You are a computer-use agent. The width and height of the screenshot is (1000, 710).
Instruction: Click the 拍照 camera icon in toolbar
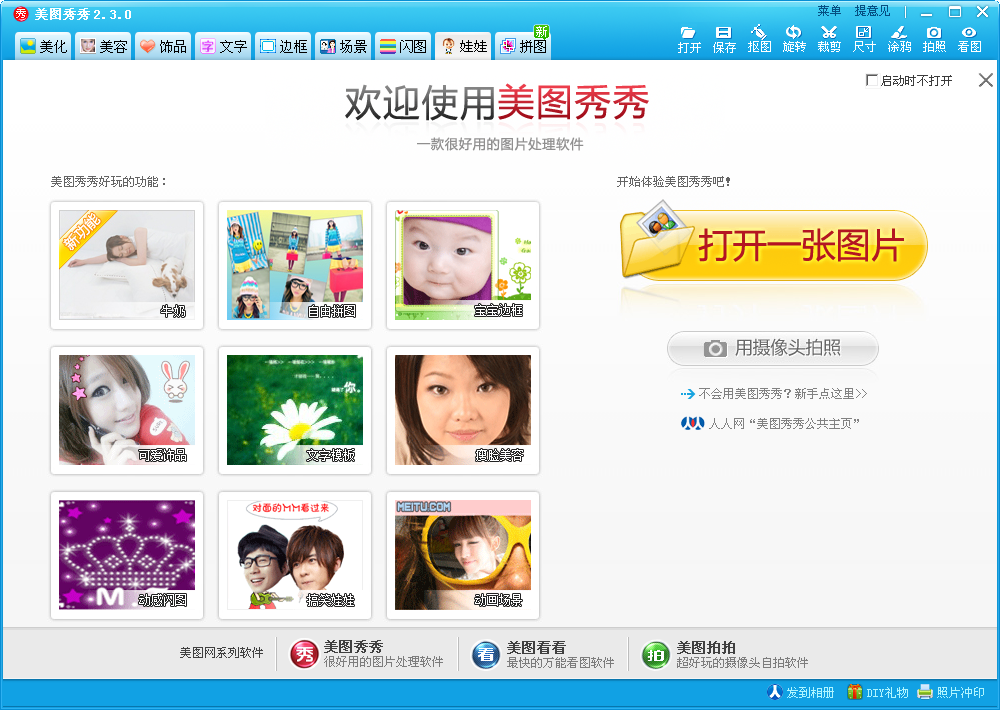(x=934, y=39)
